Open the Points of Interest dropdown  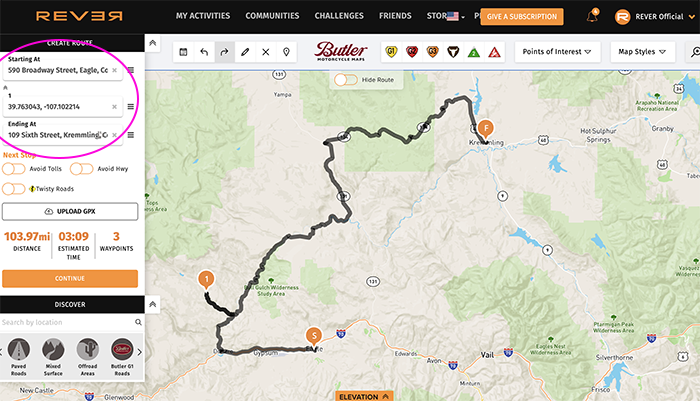(557, 52)
